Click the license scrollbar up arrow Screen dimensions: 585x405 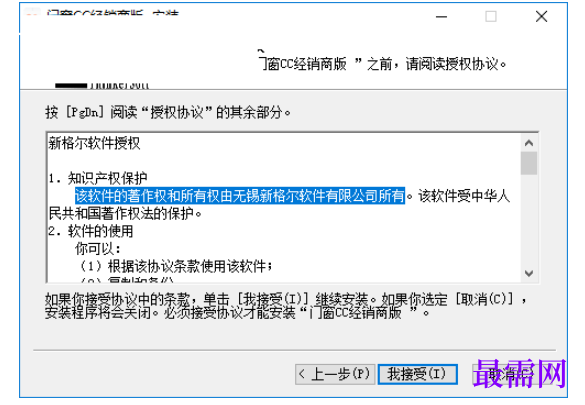coord(529,143)
